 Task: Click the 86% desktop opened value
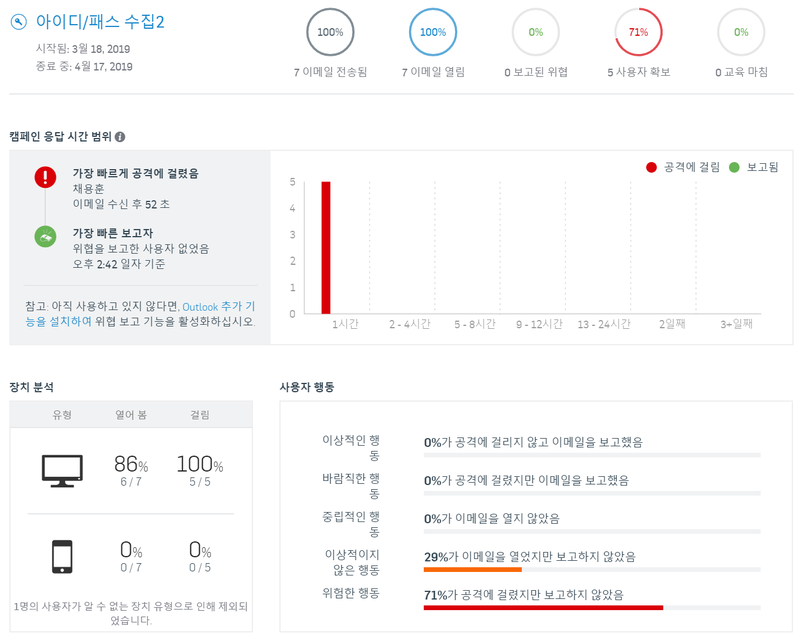[x=131, y=464]
